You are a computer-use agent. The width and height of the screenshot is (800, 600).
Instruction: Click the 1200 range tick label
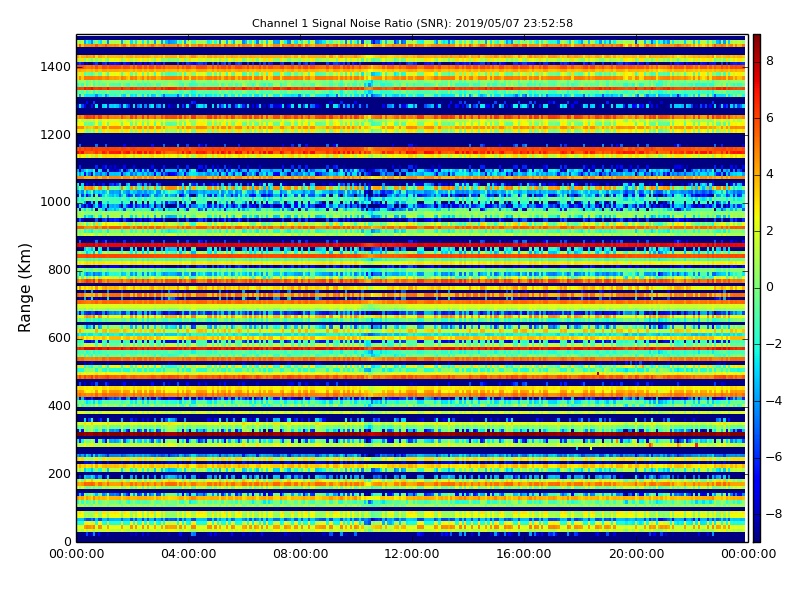tap(56, 135)
